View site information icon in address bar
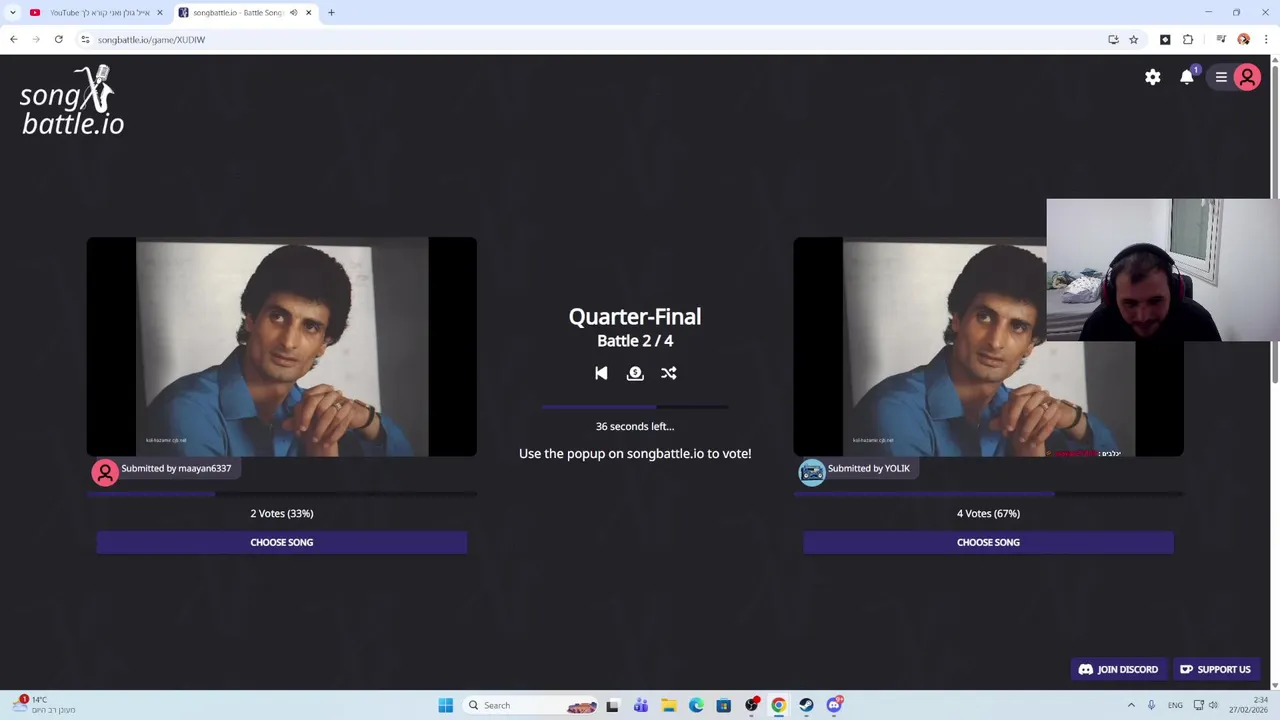 click(85, 39)
